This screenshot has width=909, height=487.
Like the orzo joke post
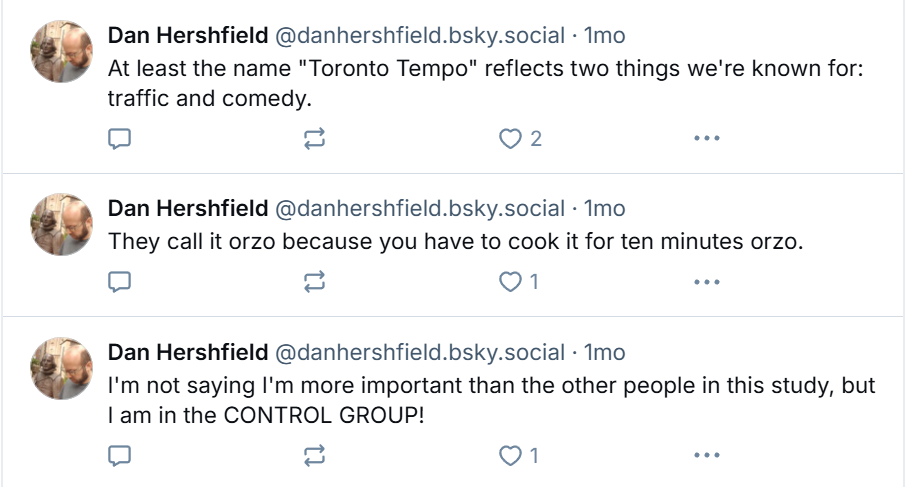[511, 282]
